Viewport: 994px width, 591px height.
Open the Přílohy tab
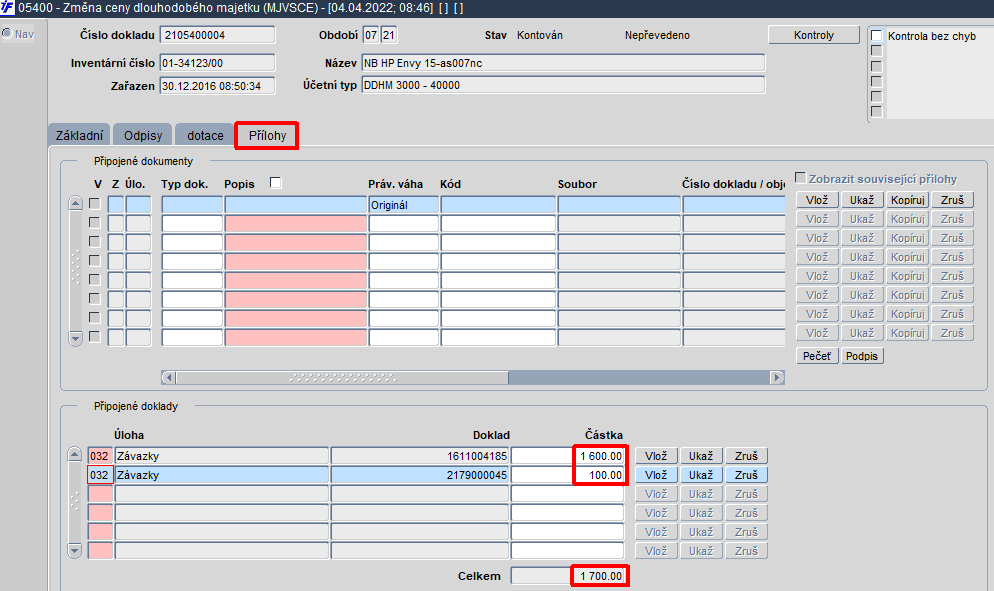click(267, 136)
